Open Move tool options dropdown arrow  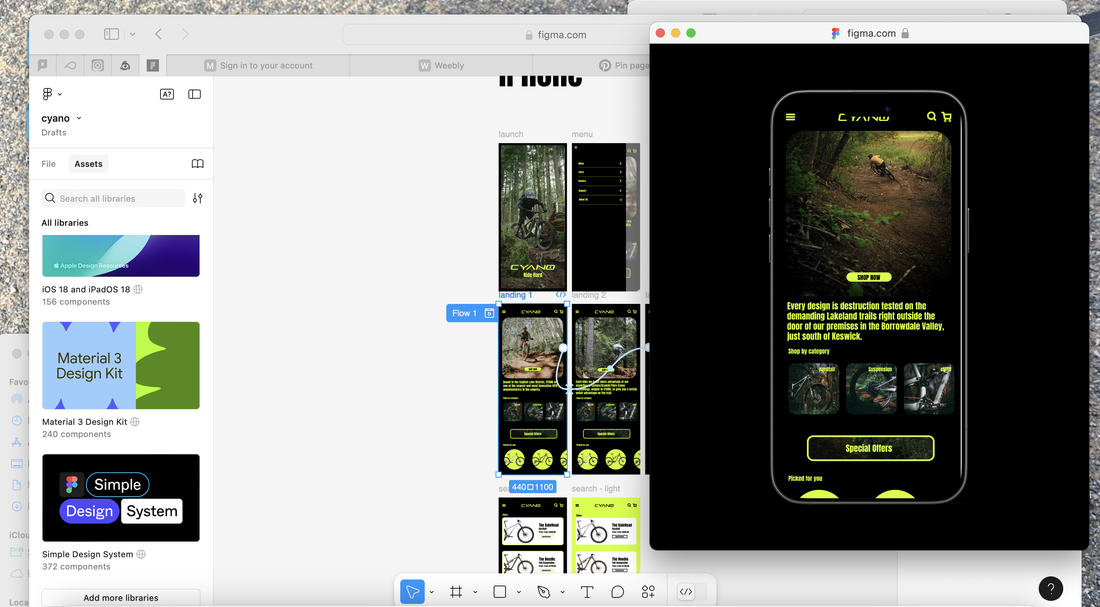(431, 592)
